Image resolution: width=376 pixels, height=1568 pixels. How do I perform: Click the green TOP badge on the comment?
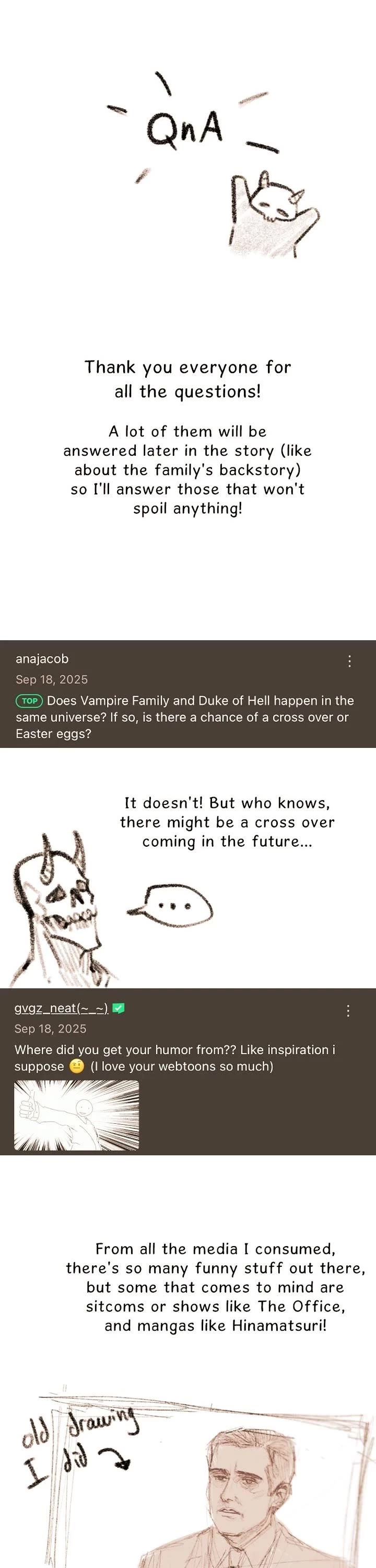[x=29, y=700]
